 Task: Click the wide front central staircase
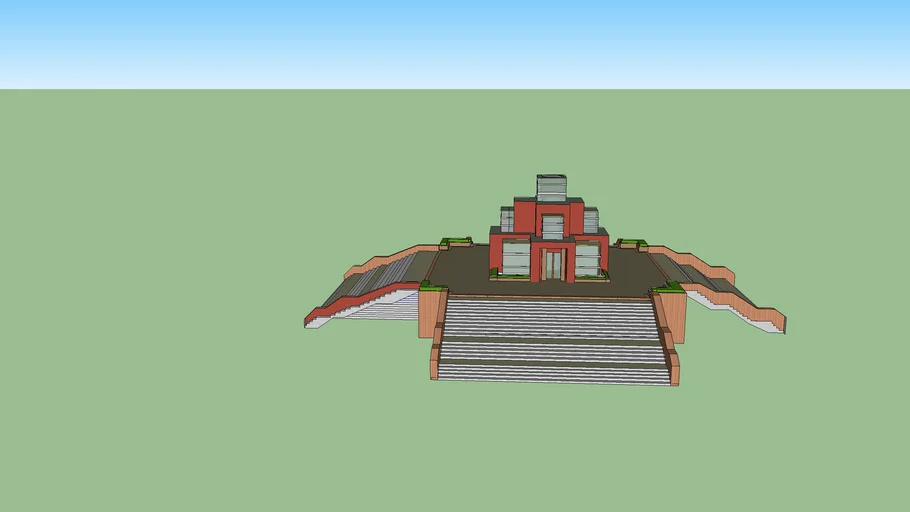click(554, 338)
